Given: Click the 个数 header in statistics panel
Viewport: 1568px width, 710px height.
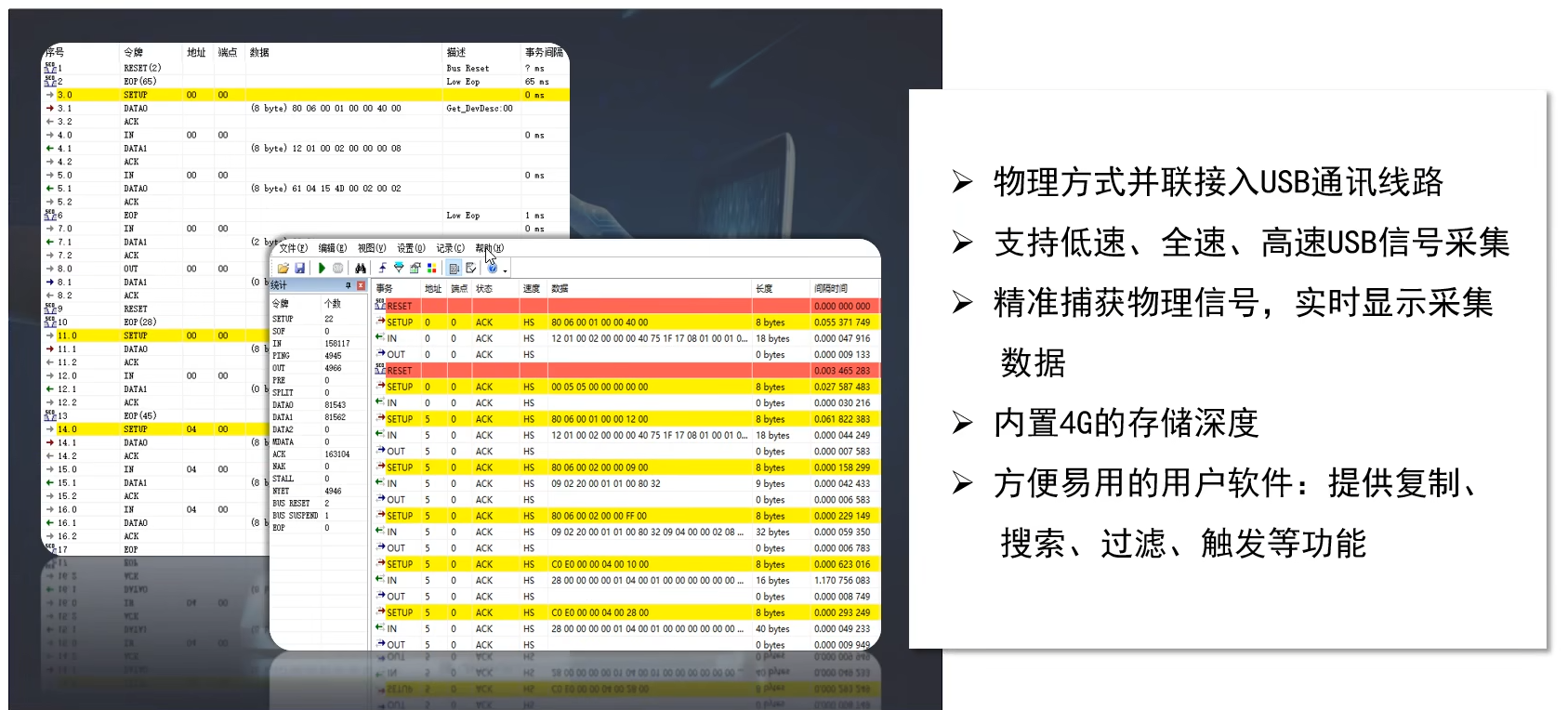Looking at the screenshot, I should tap(332, 304).
